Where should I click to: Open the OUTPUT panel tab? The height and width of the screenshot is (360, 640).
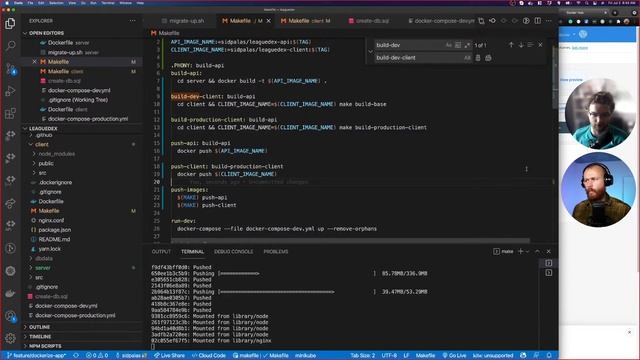[161, 251]
